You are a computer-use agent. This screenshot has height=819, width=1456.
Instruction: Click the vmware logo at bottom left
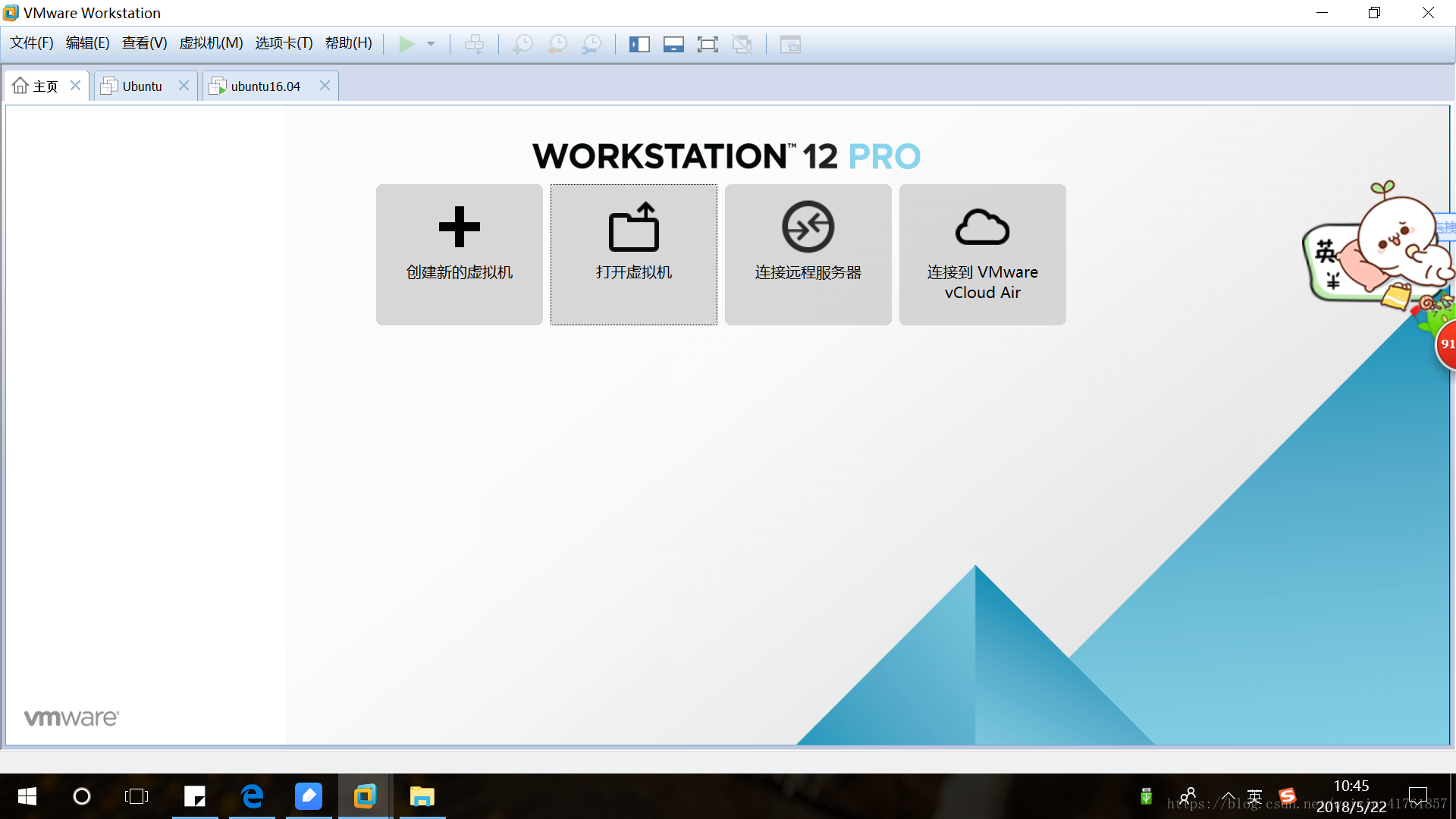click(x=71, y=717)
